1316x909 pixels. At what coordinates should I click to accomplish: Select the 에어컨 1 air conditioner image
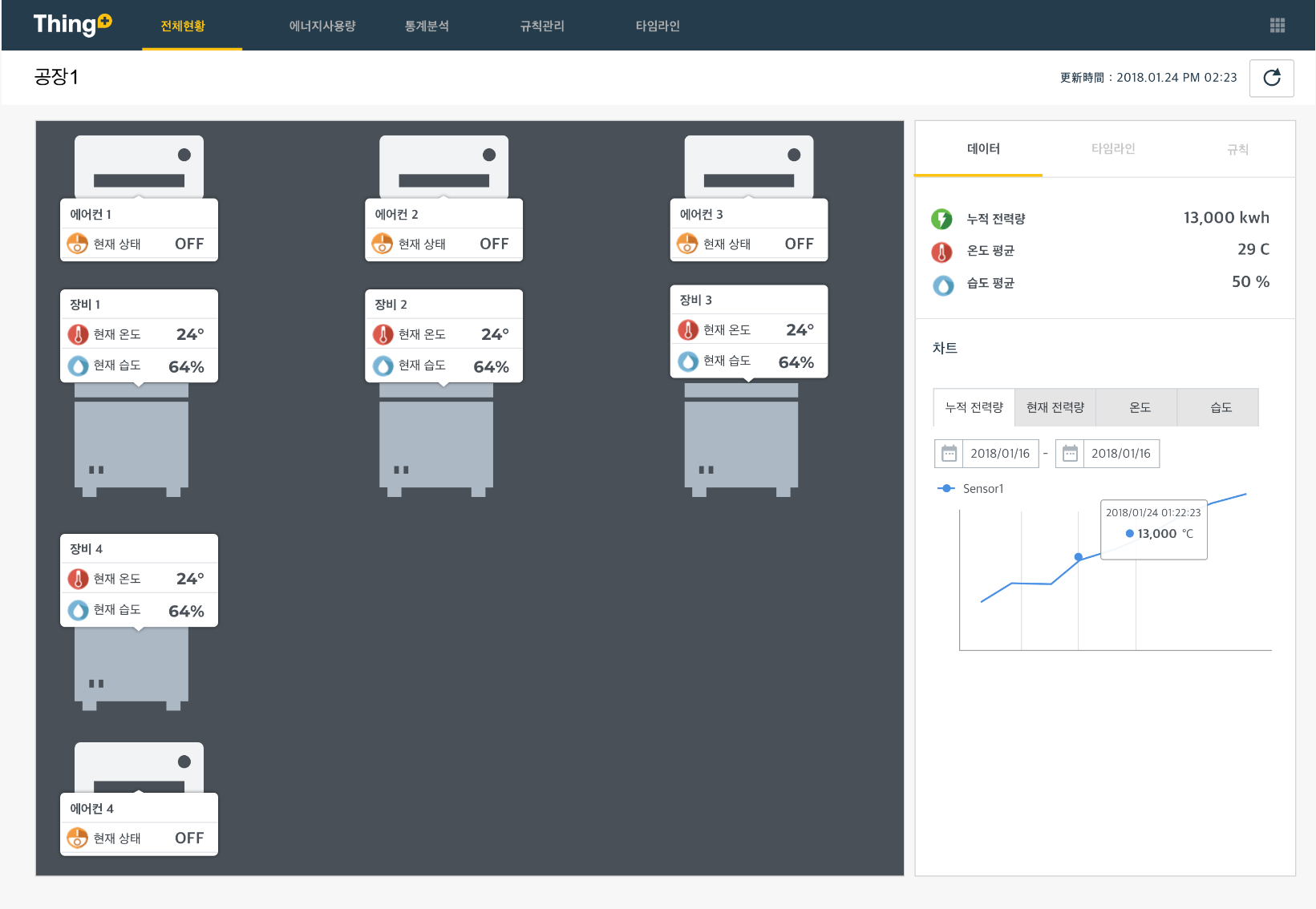pyautogui.click(x=139, y=166)
